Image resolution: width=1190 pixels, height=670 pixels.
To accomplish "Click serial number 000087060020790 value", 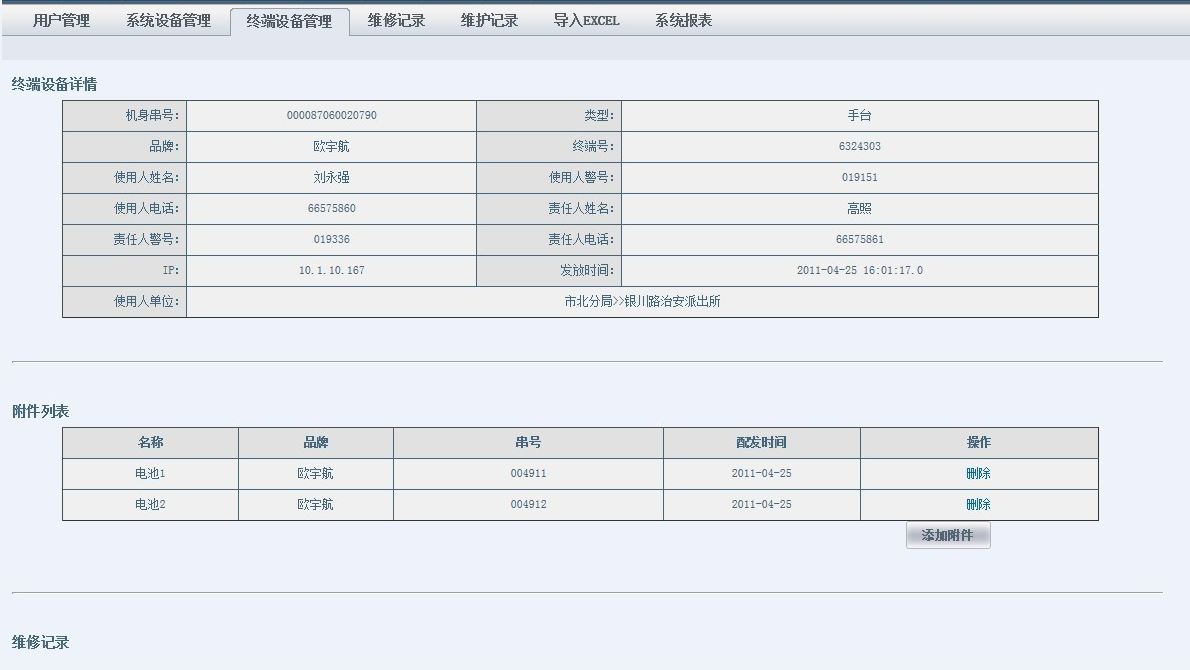I will click(331, 116).
